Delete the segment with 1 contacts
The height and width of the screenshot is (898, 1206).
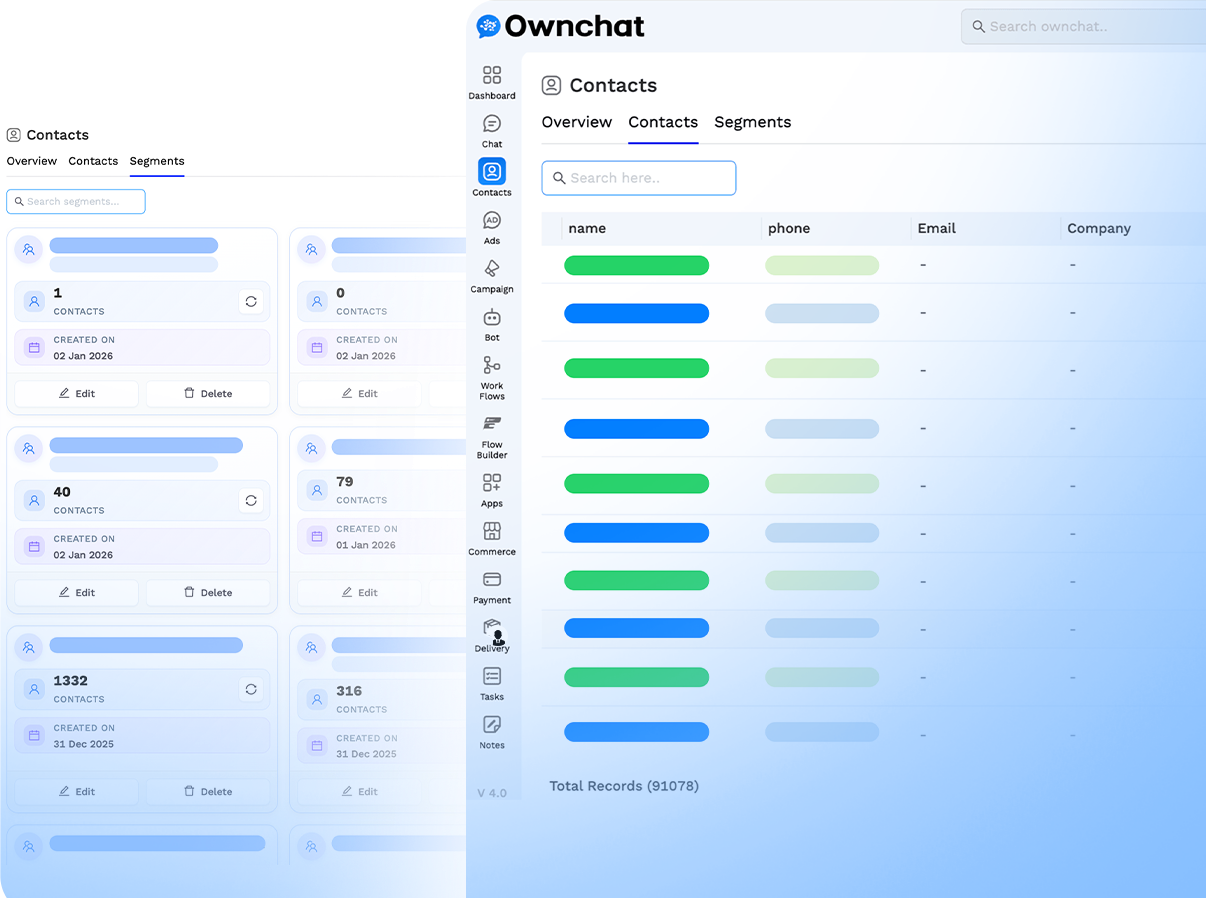click(x=208, y=393)
